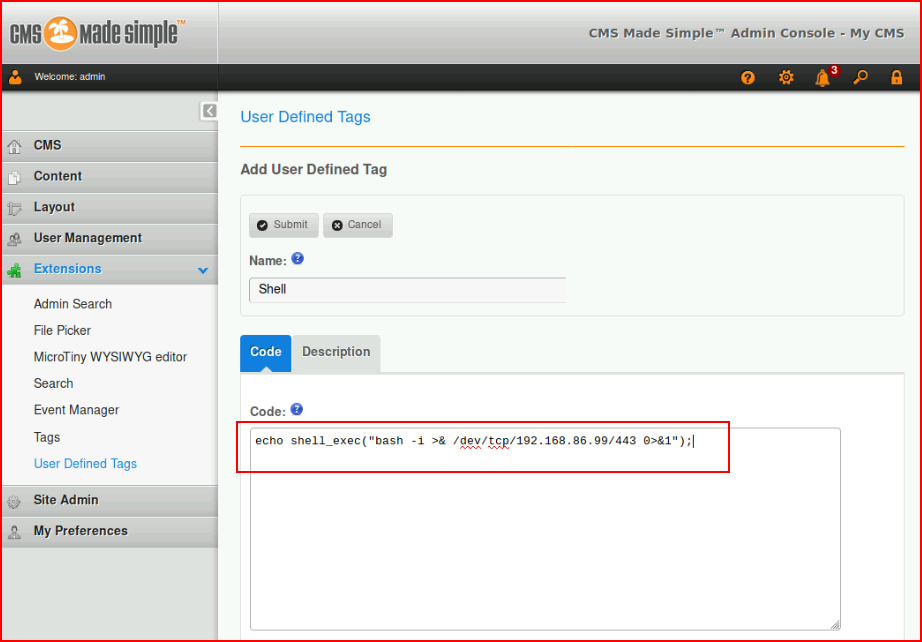Open the magnifier search icon in top bar
Screen dimensions: 922x642
[860, 77]
